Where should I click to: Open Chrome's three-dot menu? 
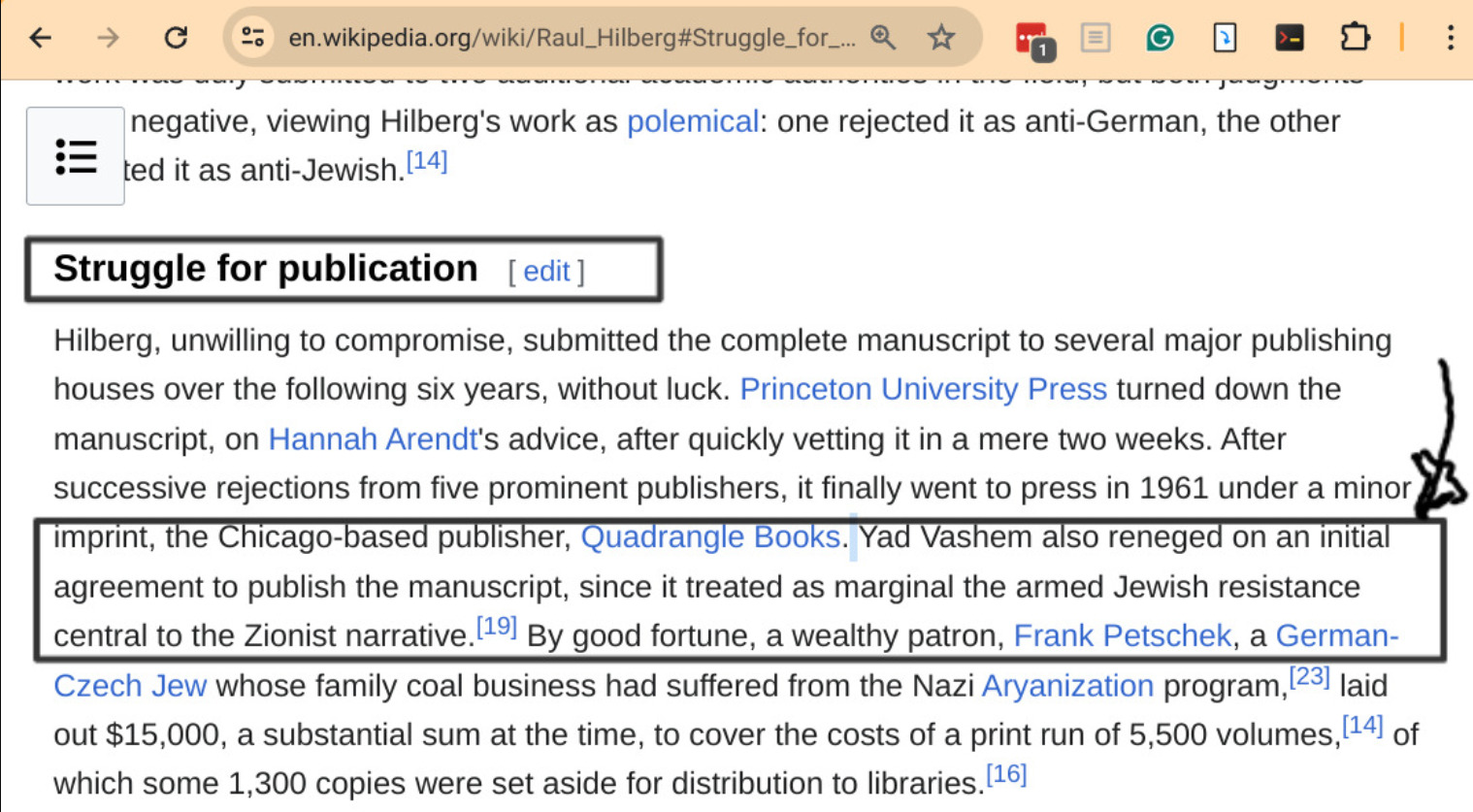tap(1450, 38)
